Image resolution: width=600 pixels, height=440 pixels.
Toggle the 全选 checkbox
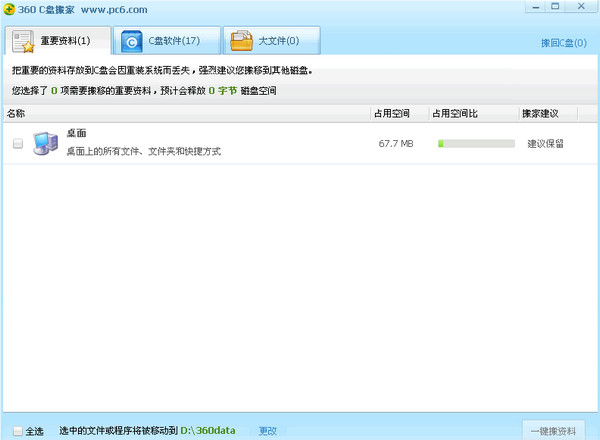coord(18,431)
